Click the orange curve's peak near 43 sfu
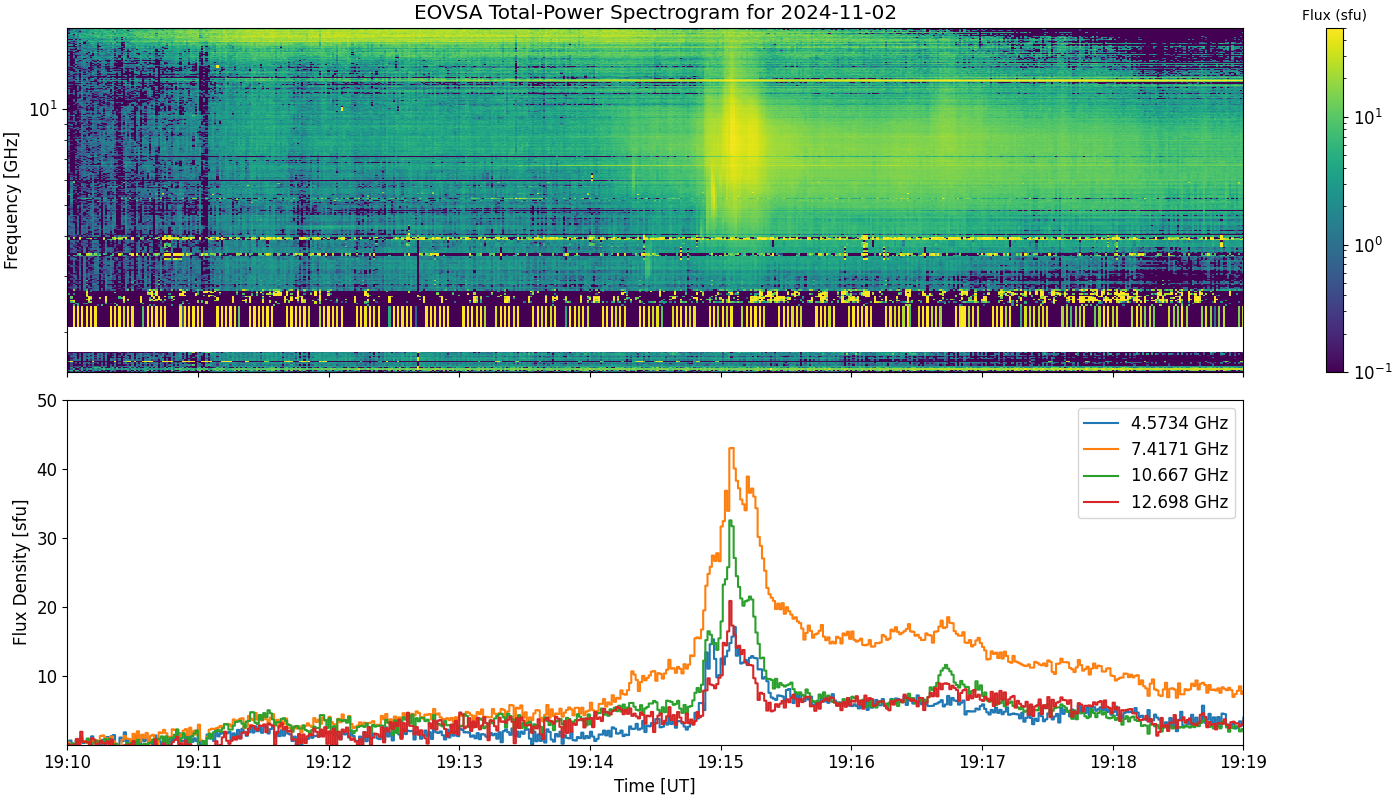This screenshot has width=1400, height=800. click(732, 449)
